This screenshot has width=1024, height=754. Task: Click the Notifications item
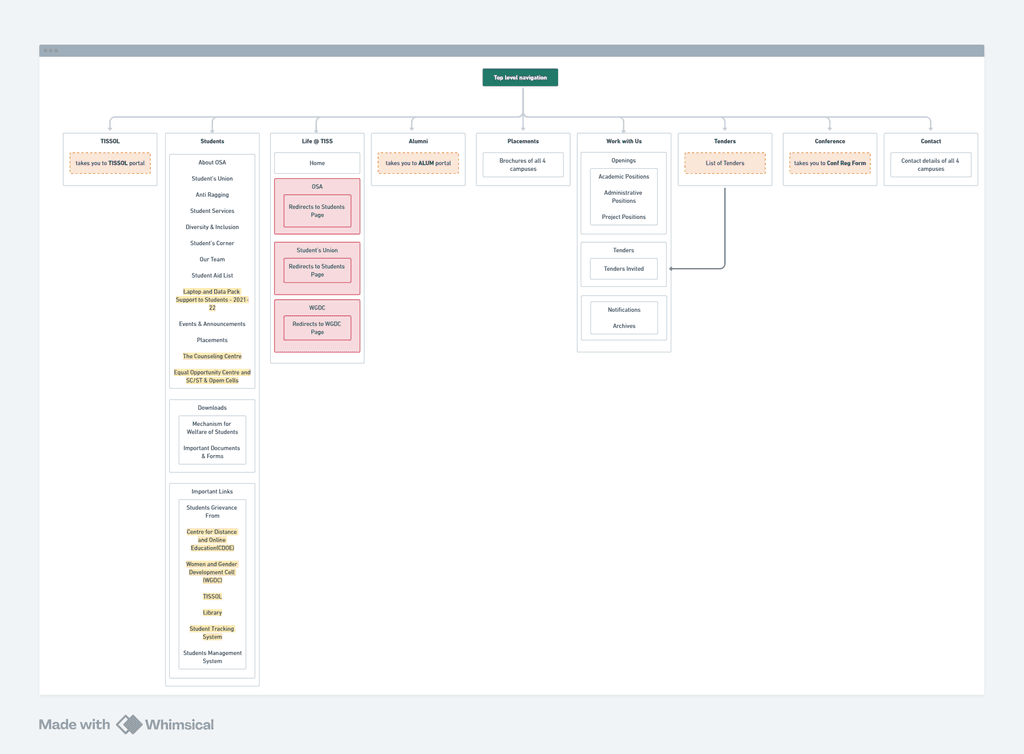coord(624,310)
